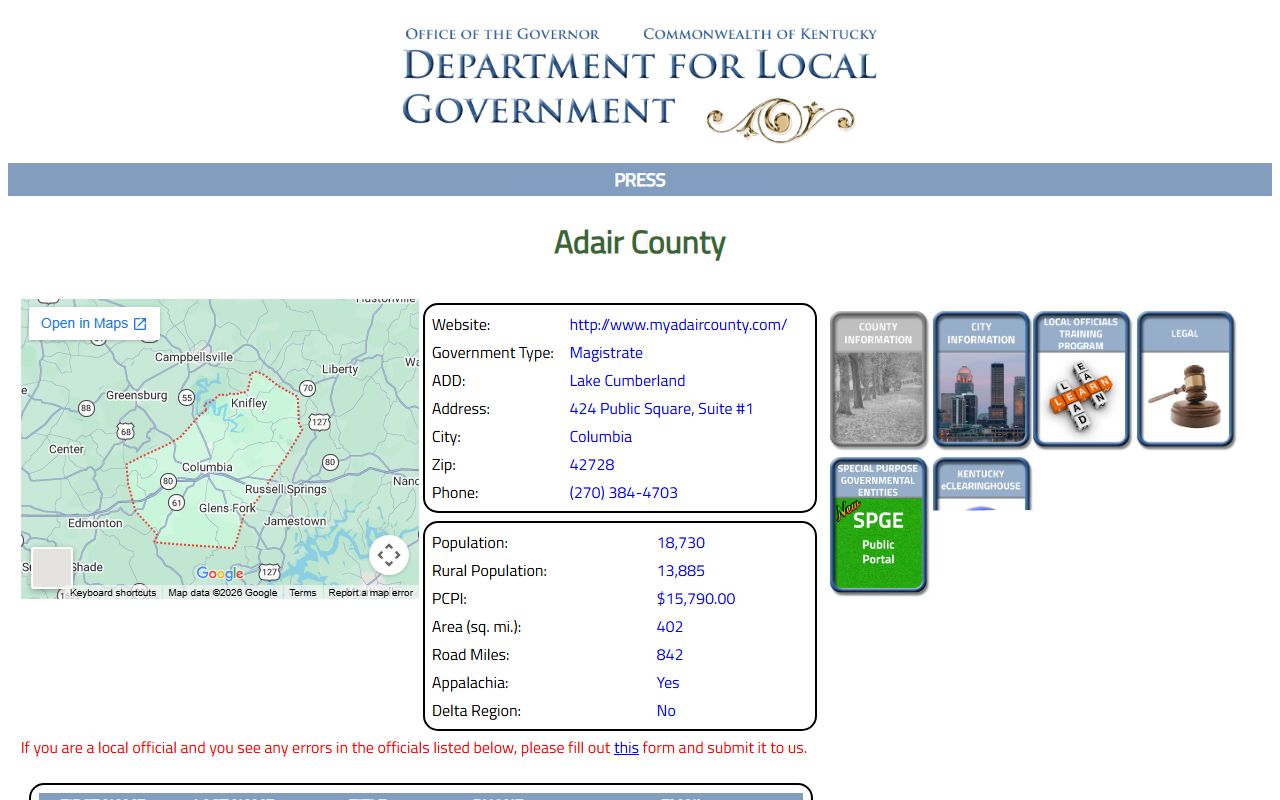Image resolution: width=1280 pixels, height=800 pixels.
Task: Select phone number (270) 384-4703
Action: click(x=624, y=493)
